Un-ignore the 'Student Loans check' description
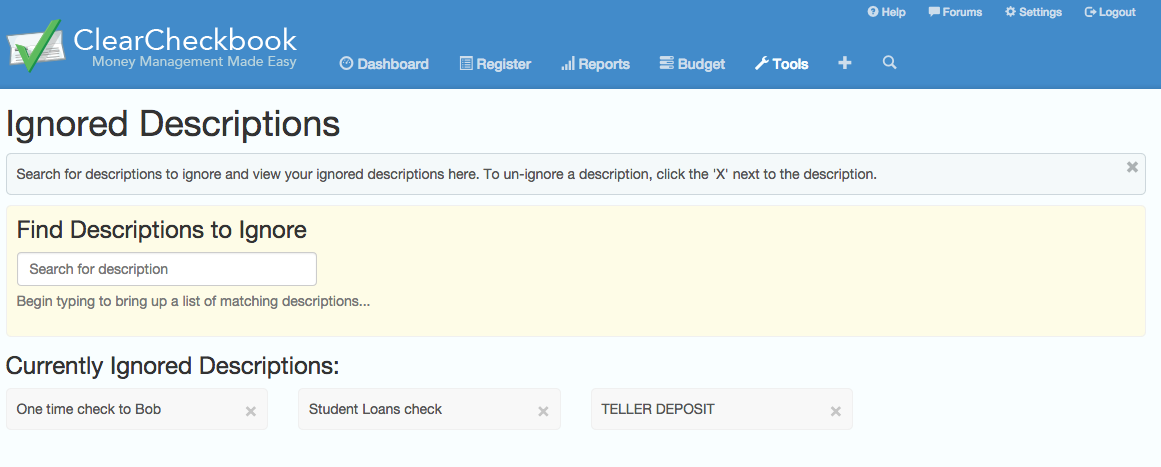Viewport: 1161px width, 467px height. coord(543,411)
